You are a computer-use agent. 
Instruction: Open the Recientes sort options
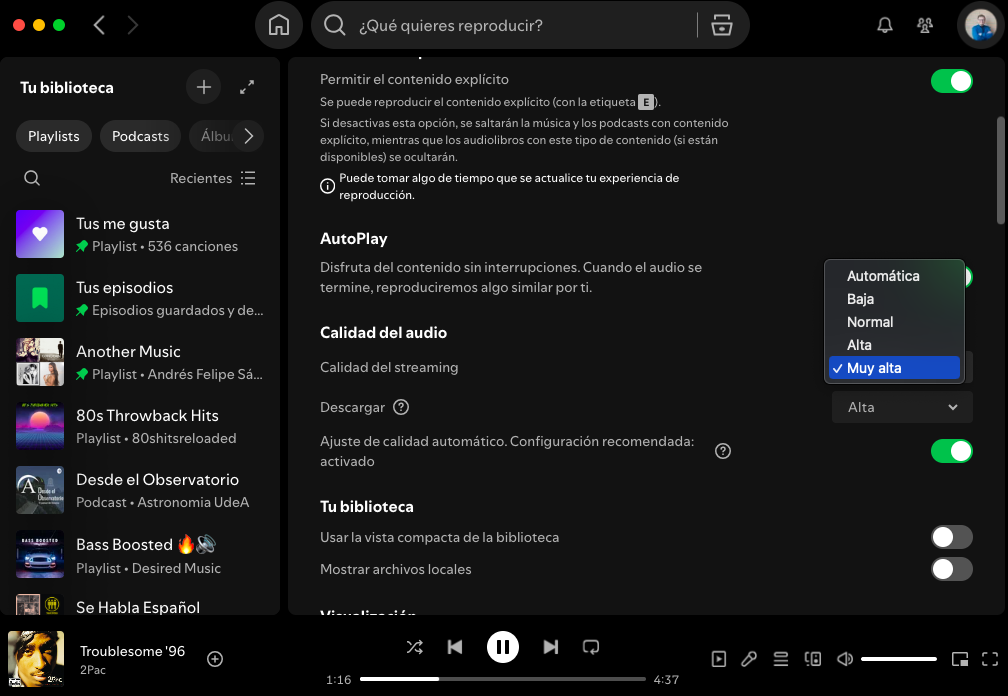point(213,178)
